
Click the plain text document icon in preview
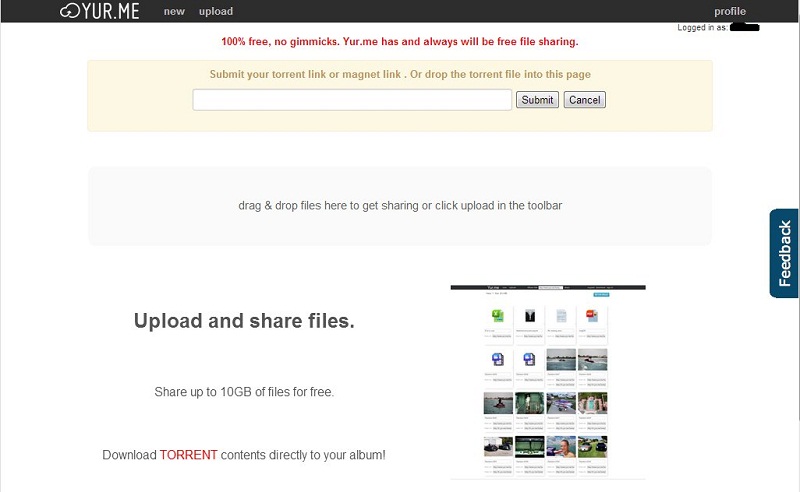tap(561, 316)
